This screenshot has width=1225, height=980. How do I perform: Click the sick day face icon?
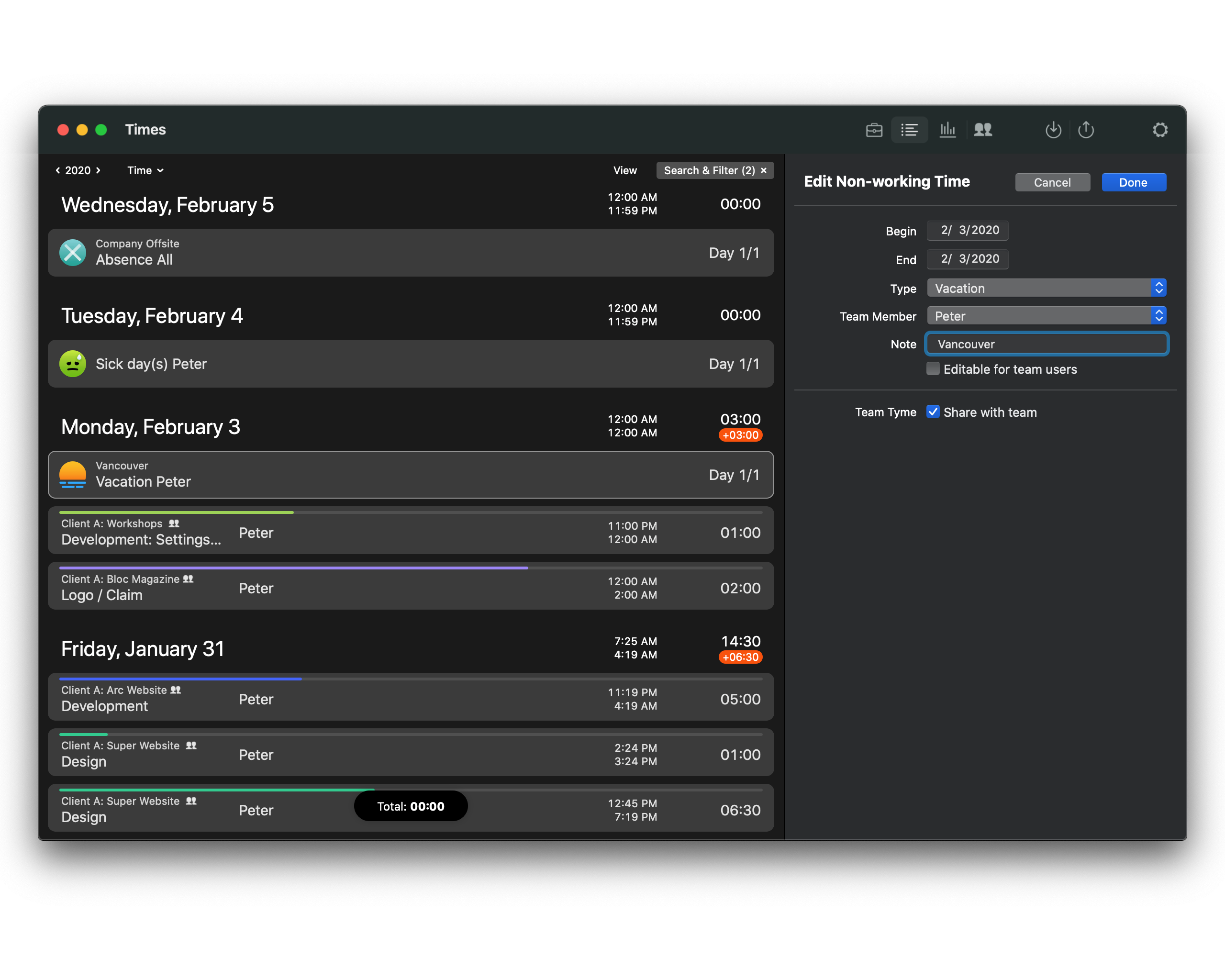click(73, 364)
